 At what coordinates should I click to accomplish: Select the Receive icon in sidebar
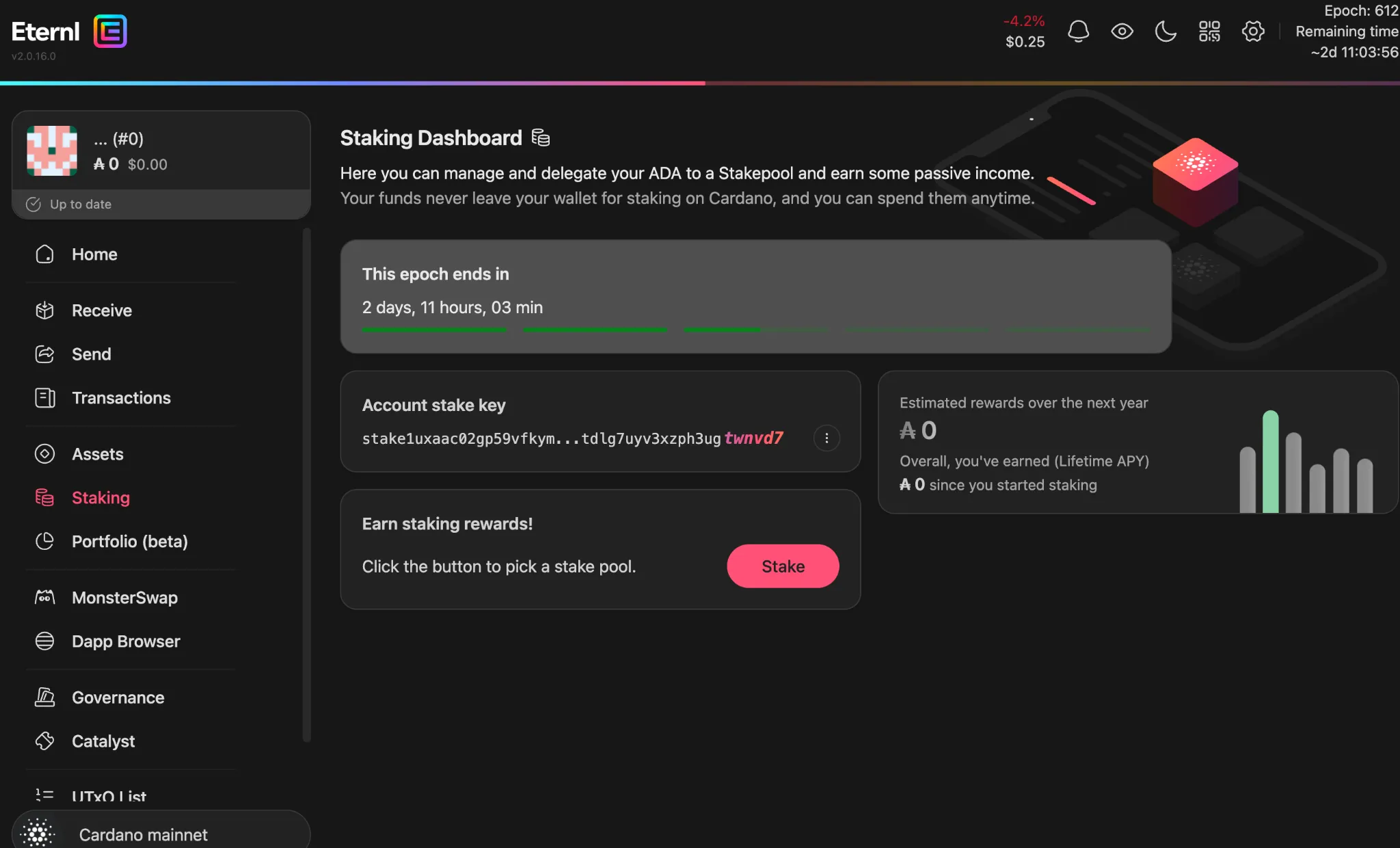pos(44,310)
